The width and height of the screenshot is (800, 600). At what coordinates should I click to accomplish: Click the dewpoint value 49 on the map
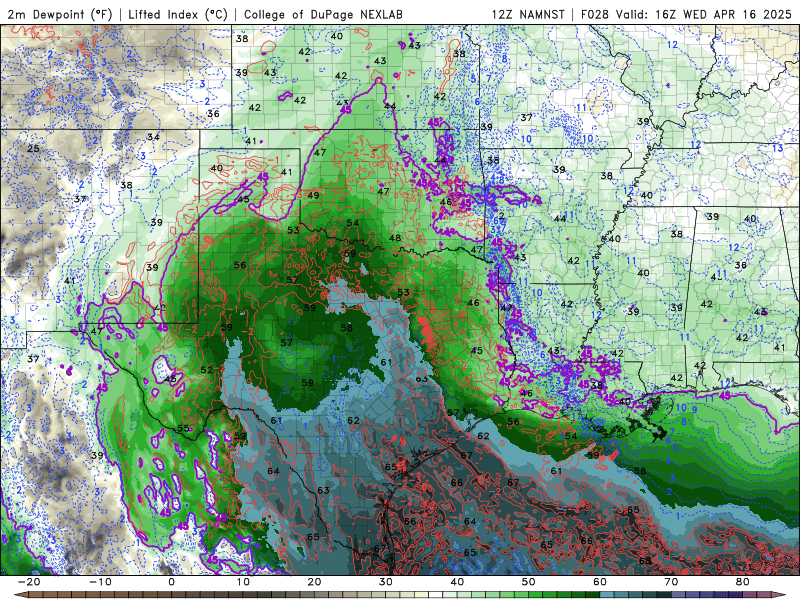click(313, 195)
